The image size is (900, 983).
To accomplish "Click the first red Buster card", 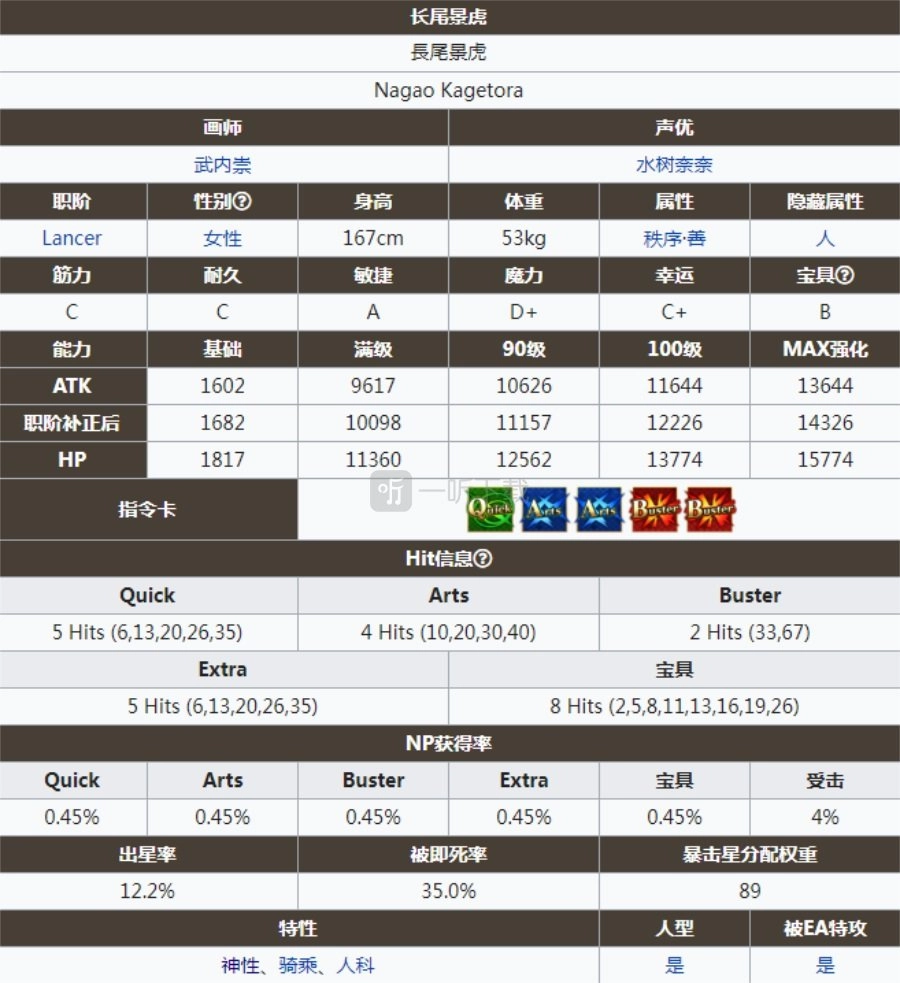I will [654, 509].
